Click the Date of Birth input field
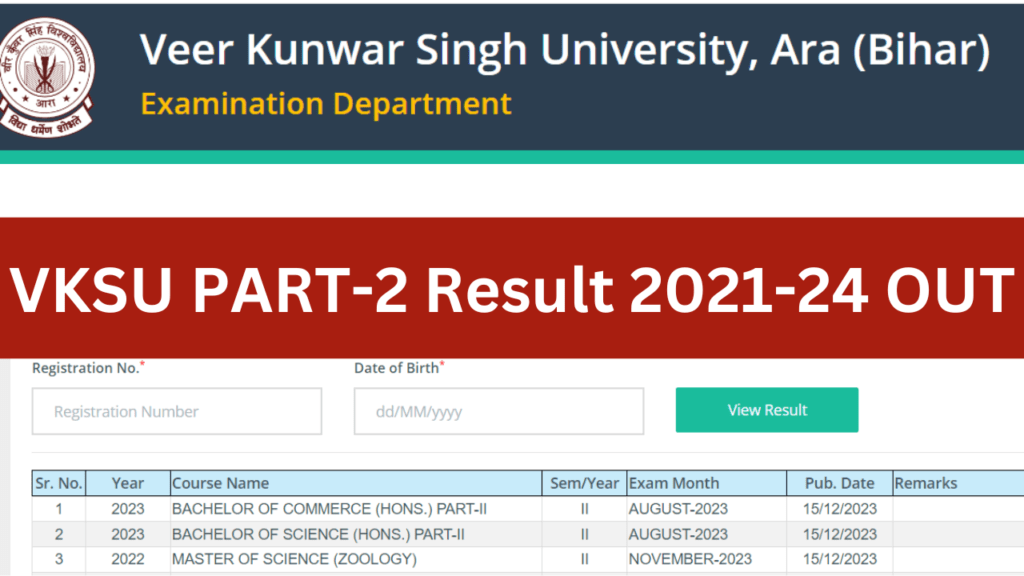 click(499, 411)
